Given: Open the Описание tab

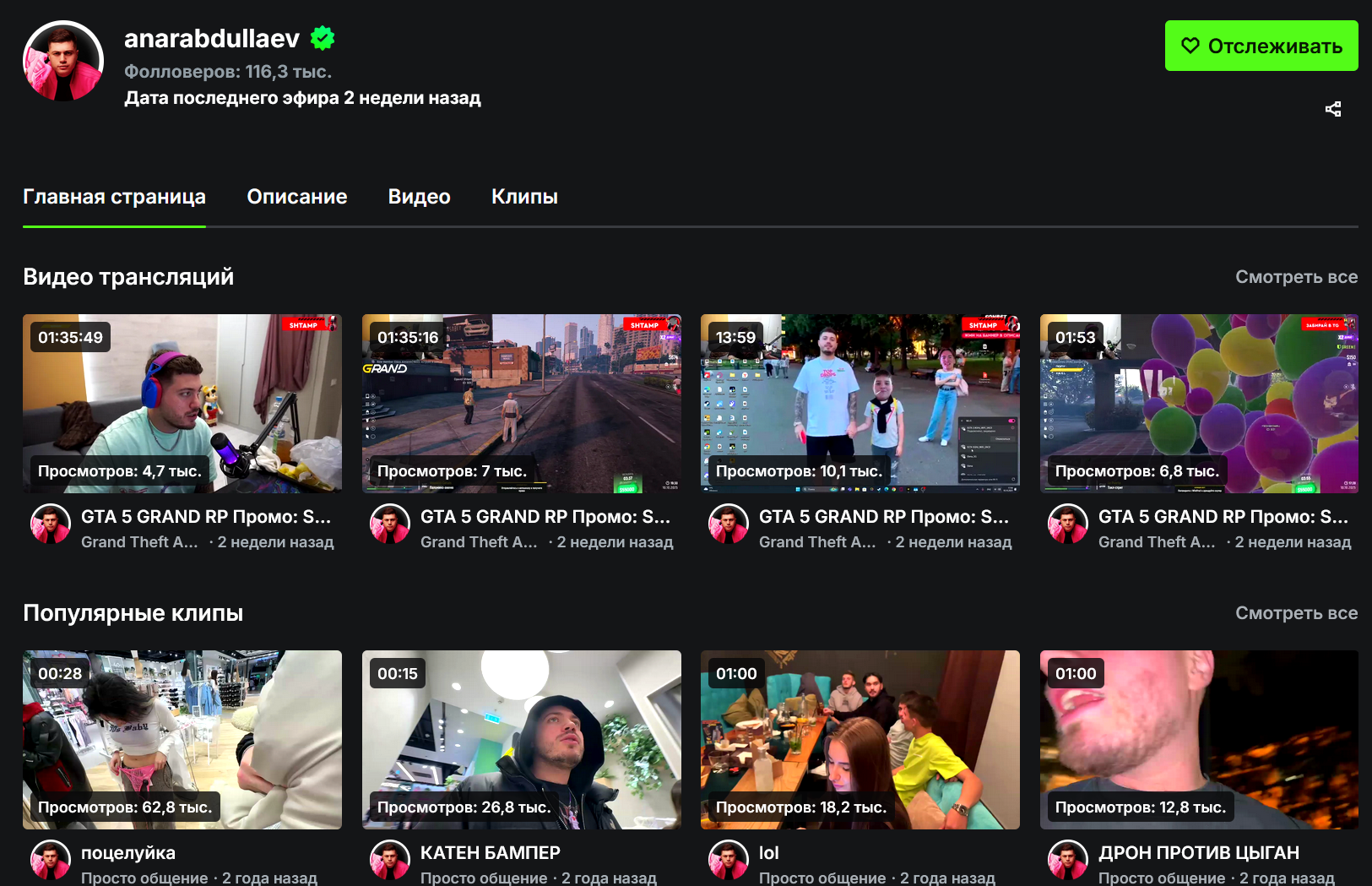Looking at the screenshot, I should [297, 197].
